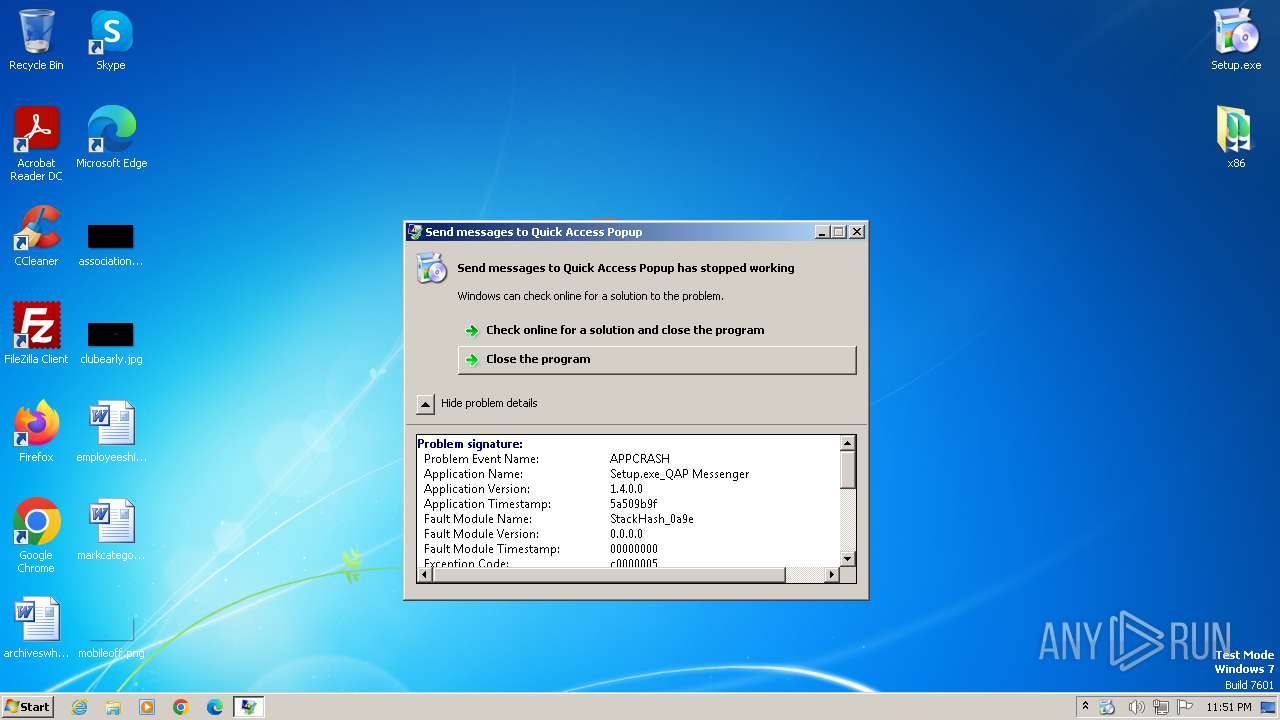Select the markcatego Word document
1280x720 pixels.
tap(111, 530)
